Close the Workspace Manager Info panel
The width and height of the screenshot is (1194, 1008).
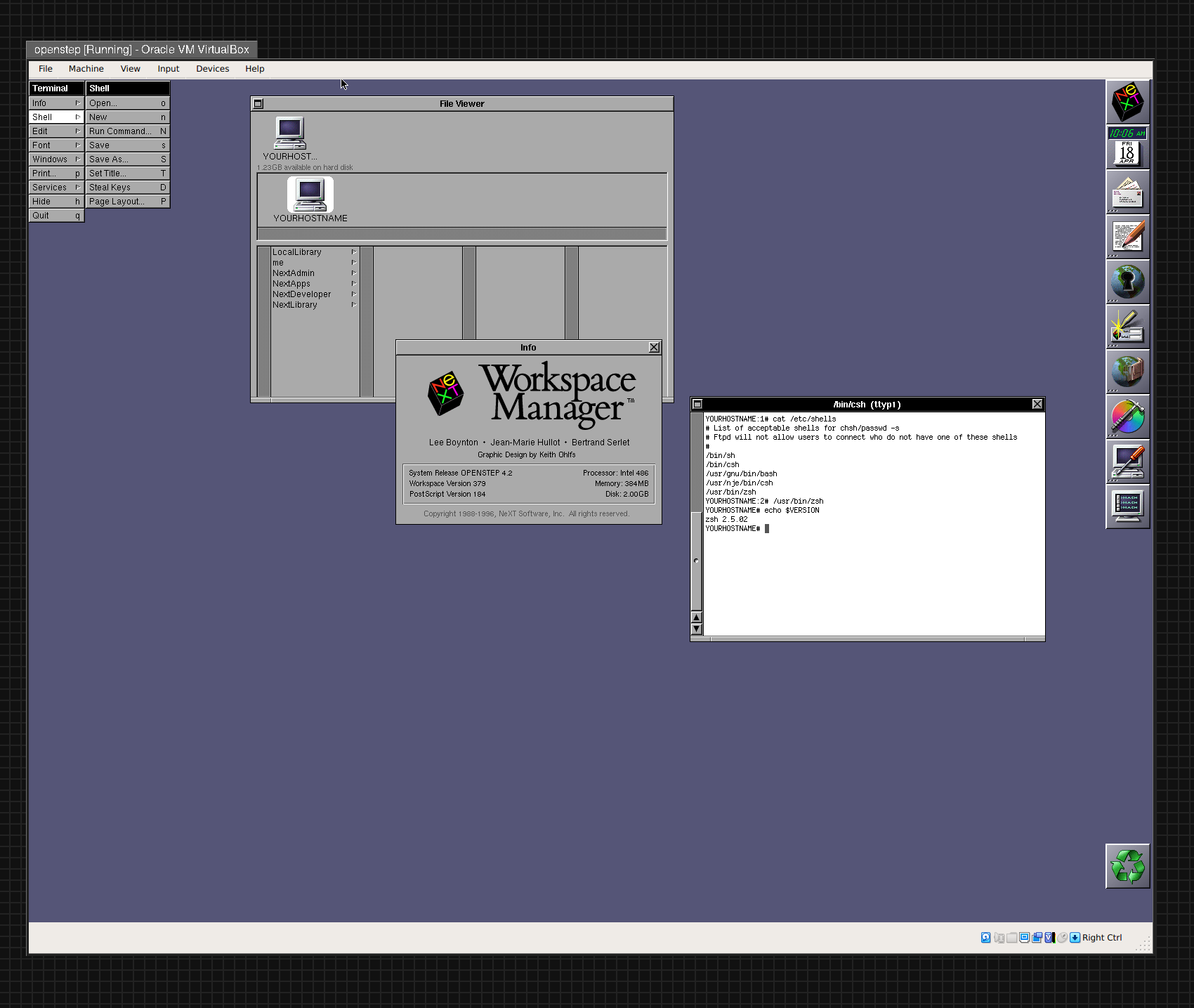pyautogui.click(x=654, y=347)
